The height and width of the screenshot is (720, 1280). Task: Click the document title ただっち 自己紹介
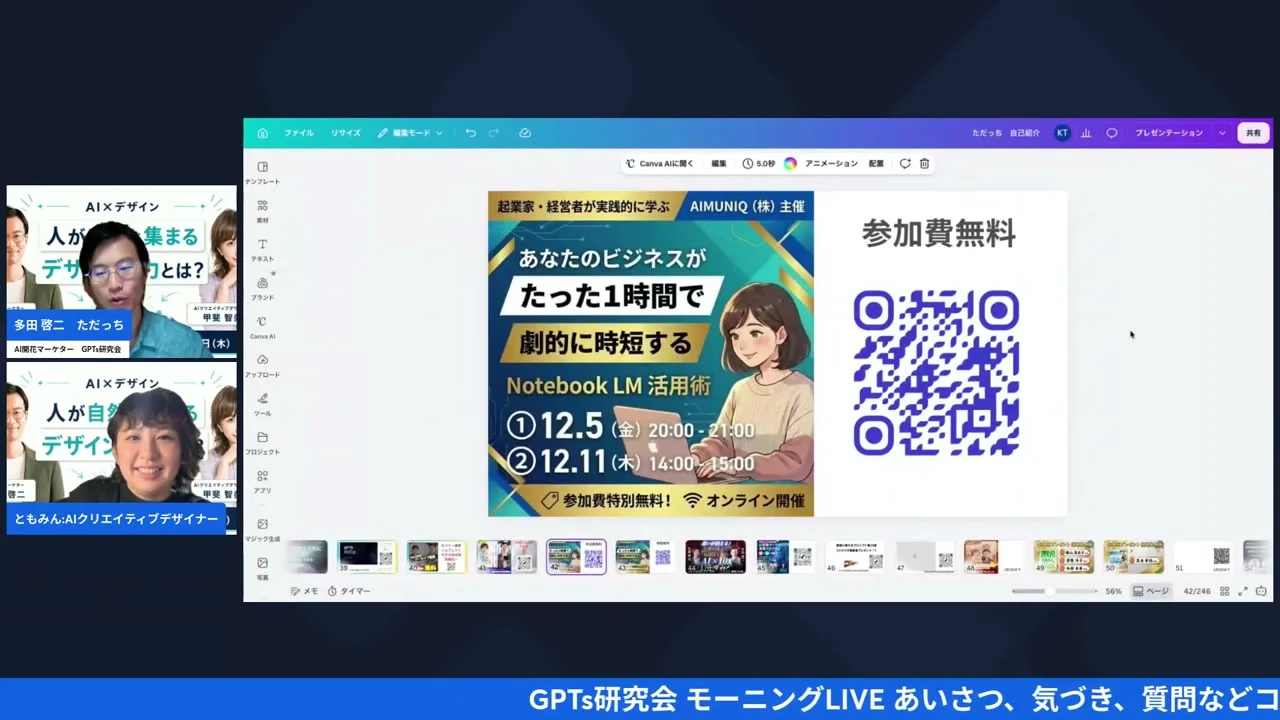pyautogui.click(x=1006, y=133)
